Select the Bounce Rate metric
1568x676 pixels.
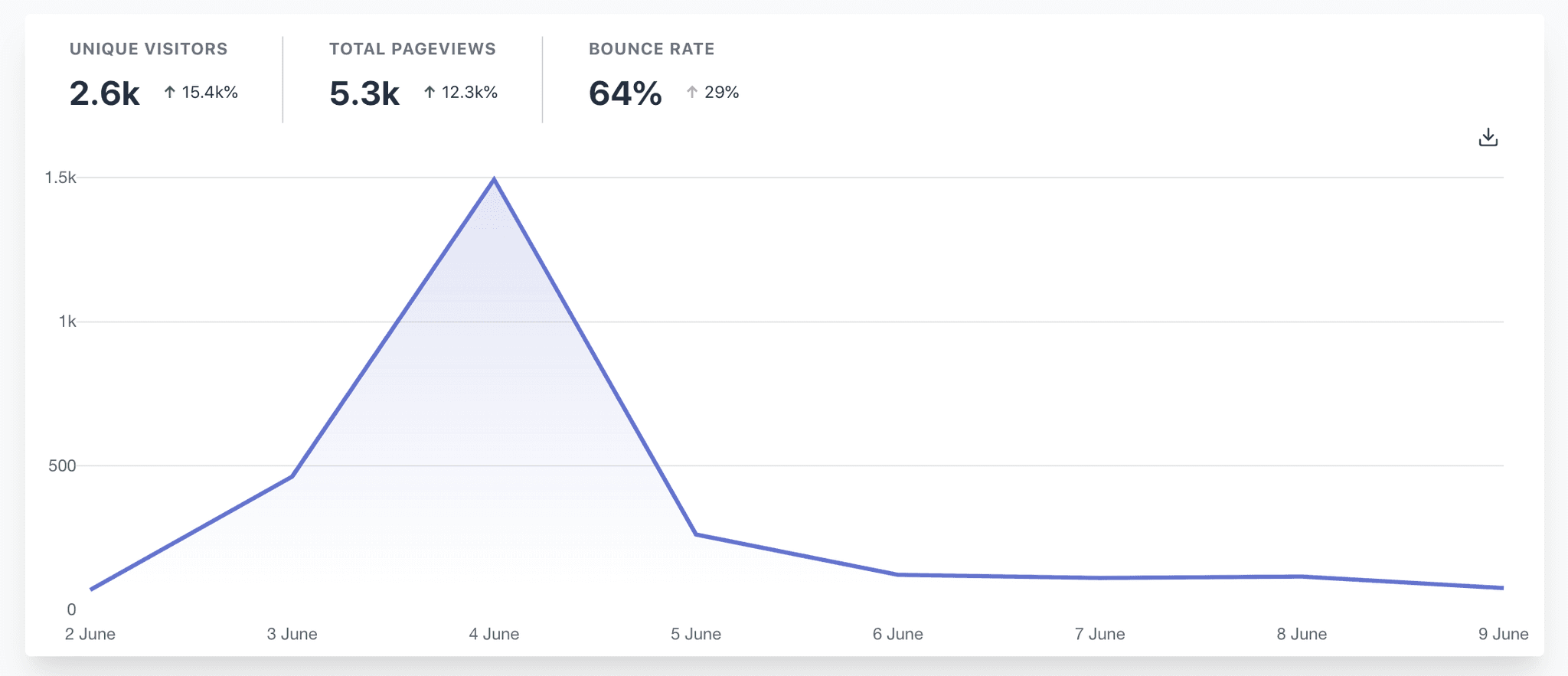click(652, 49)
